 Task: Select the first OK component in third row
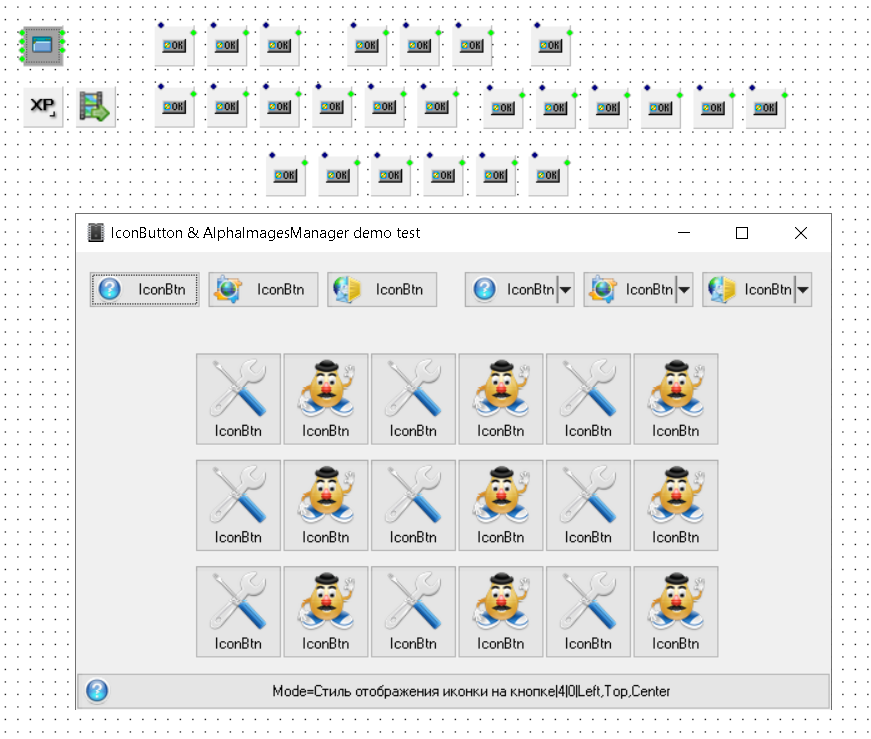[x=286, y=175]
